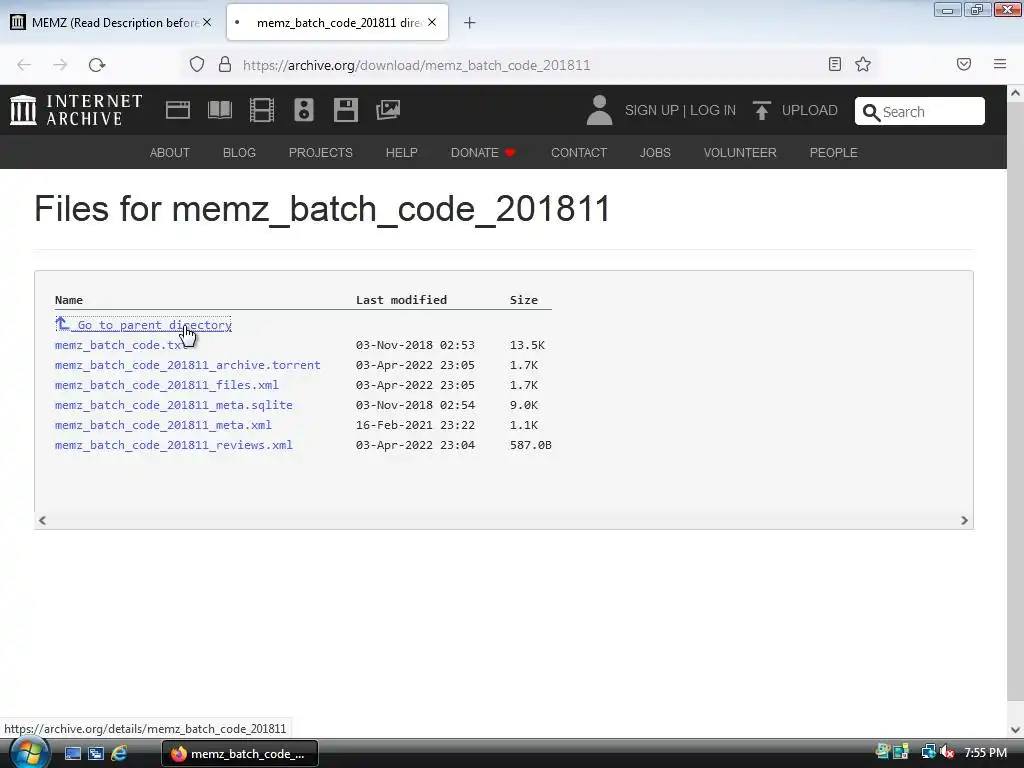Screen dimensions: 1024x768
Task: Open the Software floppy disk icon
Action: click(x=345, y=110)
